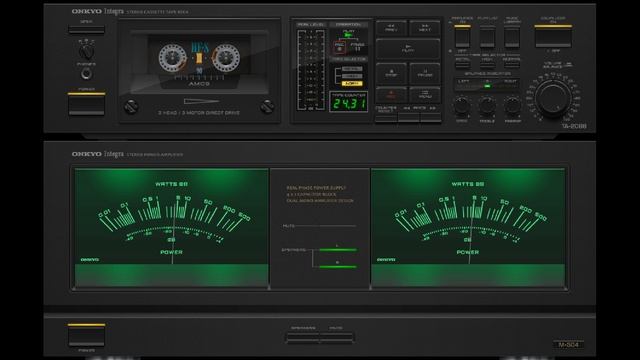Click the Onkyo Integra logo on the amplifier

point(98,154)
